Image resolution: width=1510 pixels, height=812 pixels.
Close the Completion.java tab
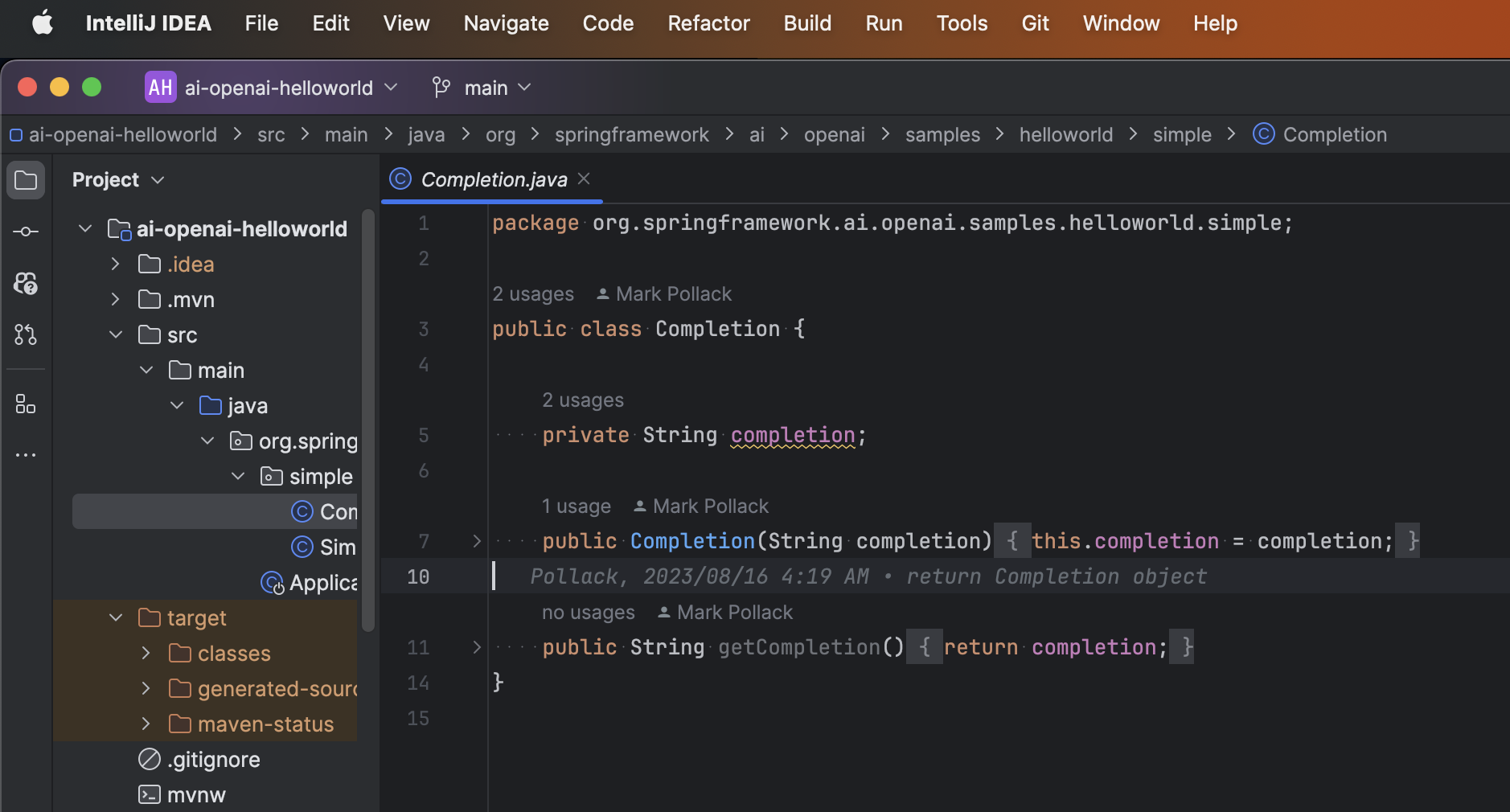coord(585,178)
